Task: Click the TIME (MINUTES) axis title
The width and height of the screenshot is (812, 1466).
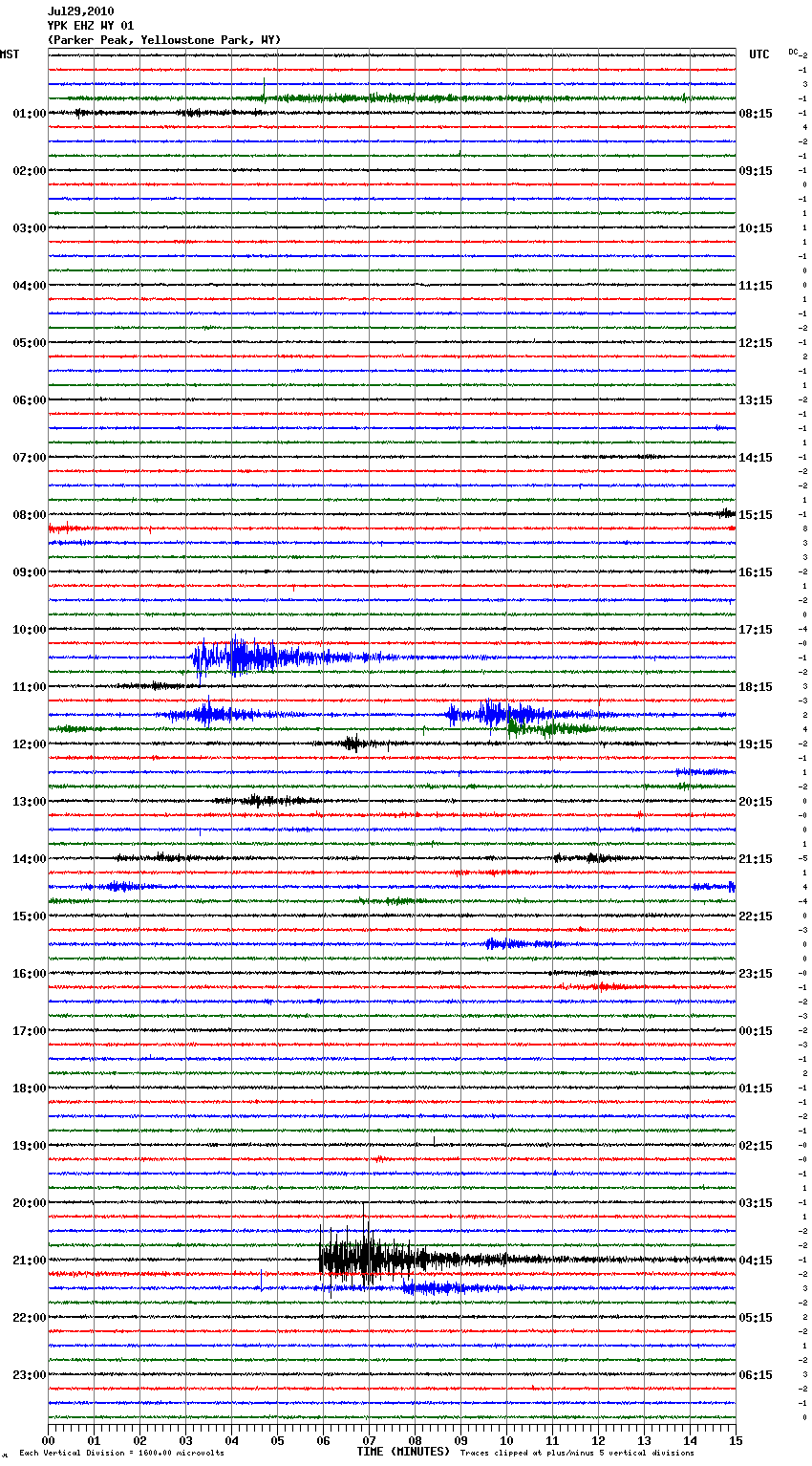Action: 403,1452
